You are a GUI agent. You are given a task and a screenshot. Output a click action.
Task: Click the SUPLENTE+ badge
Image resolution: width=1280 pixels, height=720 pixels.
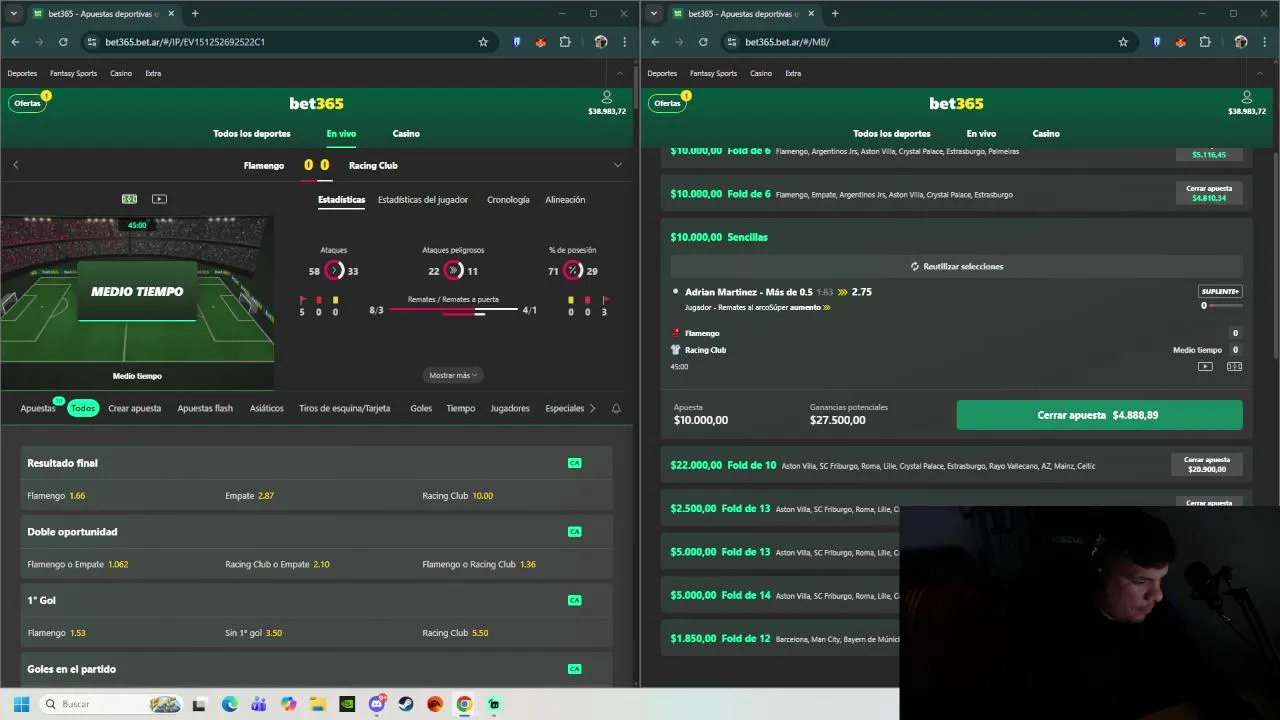1220,291
